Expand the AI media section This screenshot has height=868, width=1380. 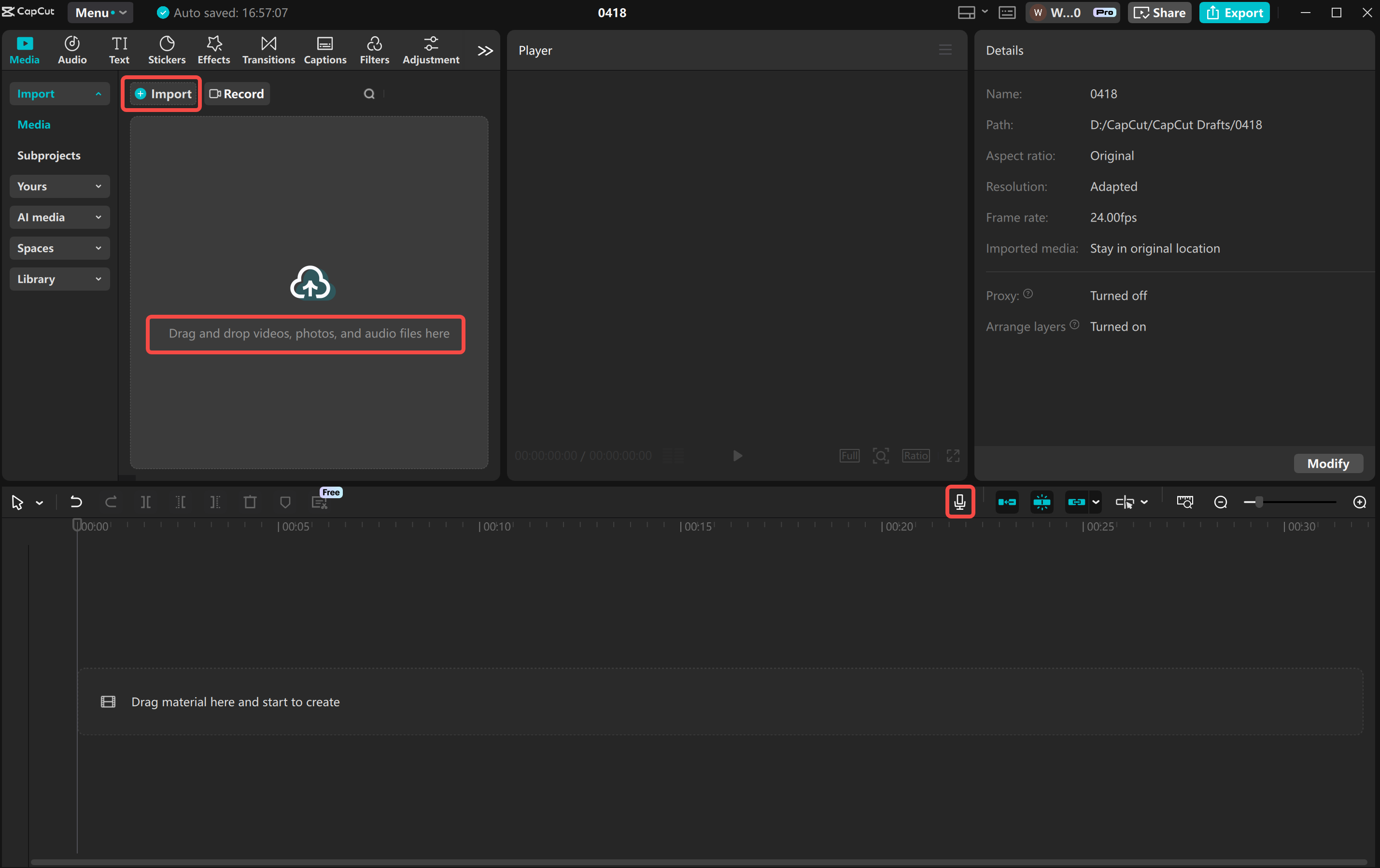pos(59,217)
